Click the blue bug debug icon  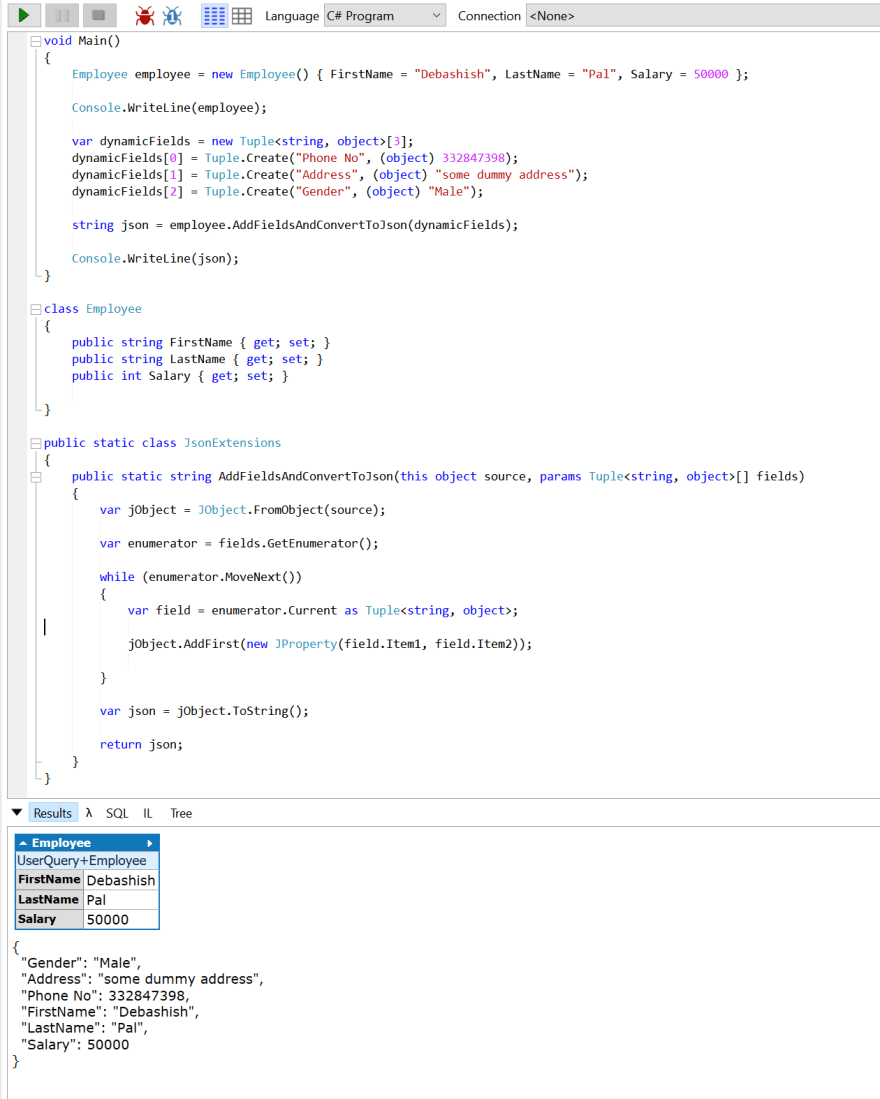[x=172, y=15]
